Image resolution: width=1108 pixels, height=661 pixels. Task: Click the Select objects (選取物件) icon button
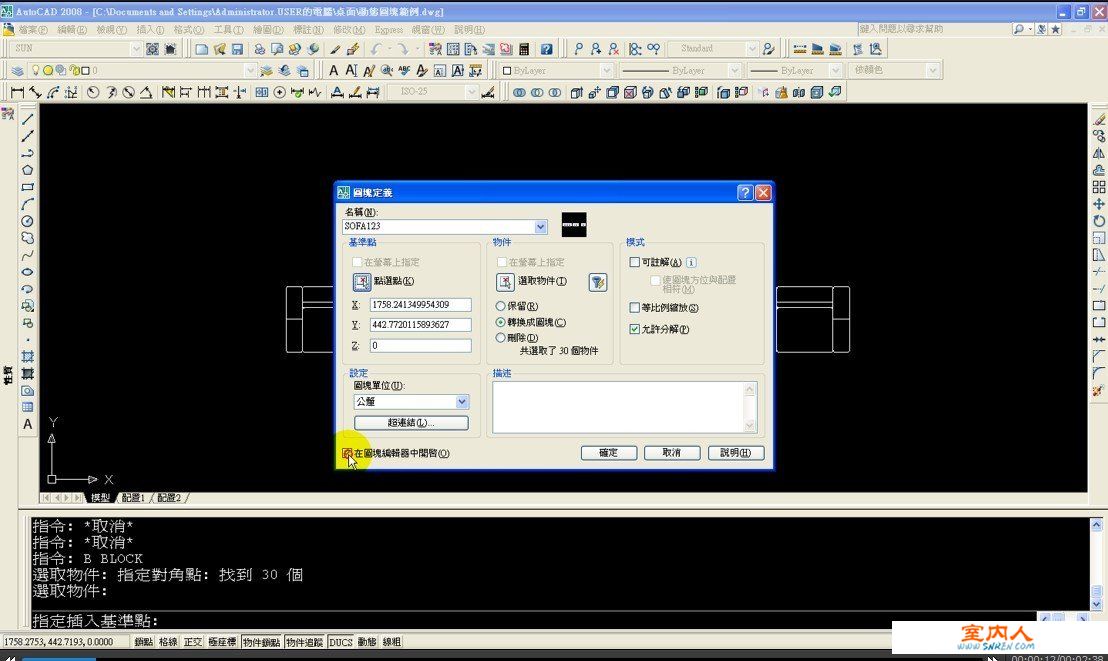click(x=506, y=282)
